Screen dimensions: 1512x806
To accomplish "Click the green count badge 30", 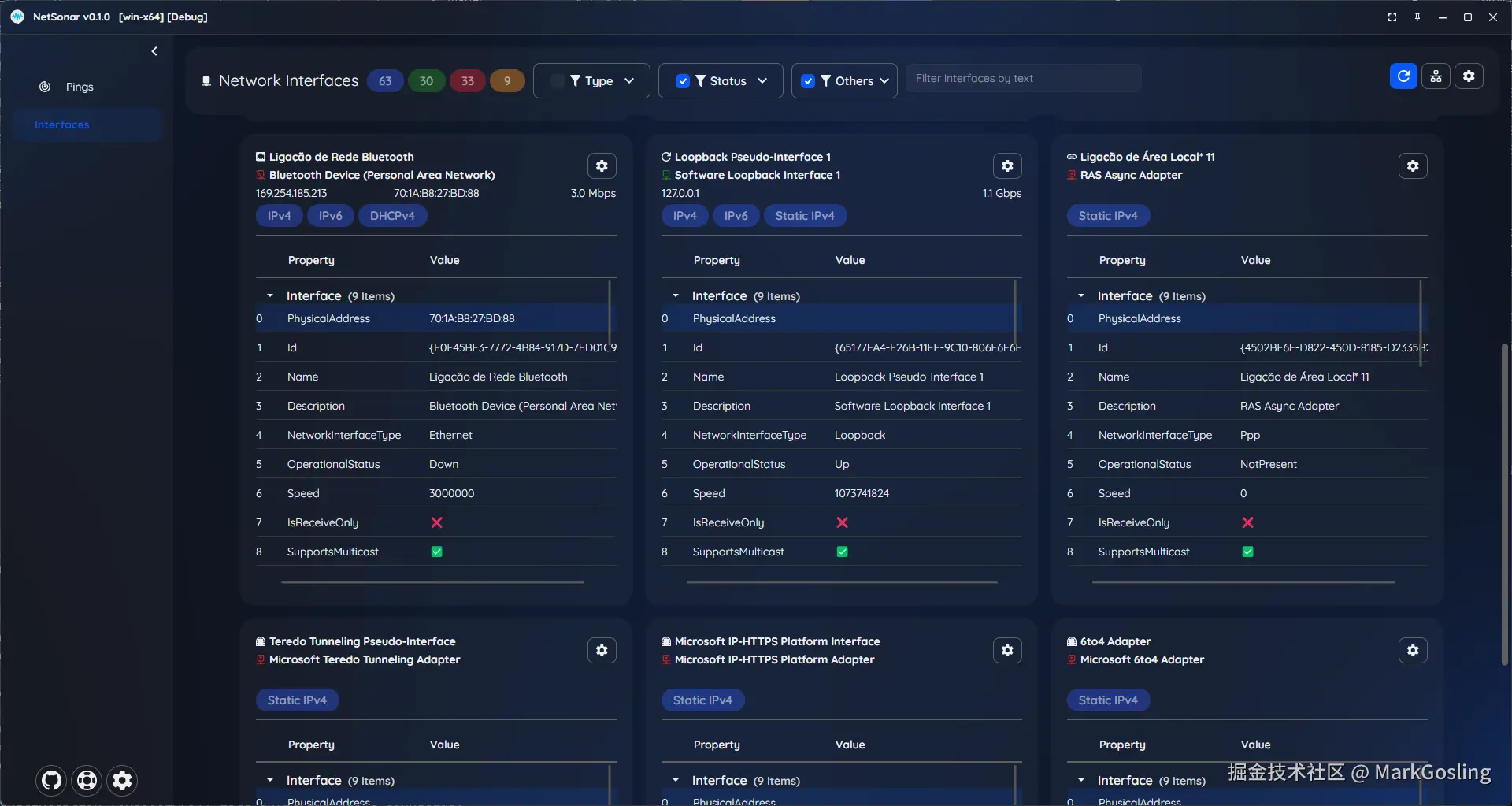I will pos(426,81).
